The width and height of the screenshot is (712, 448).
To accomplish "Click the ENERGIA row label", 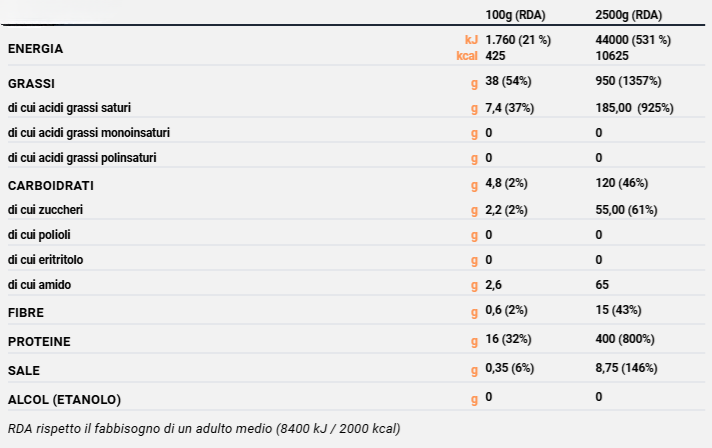I will click(x=35, y=48).
